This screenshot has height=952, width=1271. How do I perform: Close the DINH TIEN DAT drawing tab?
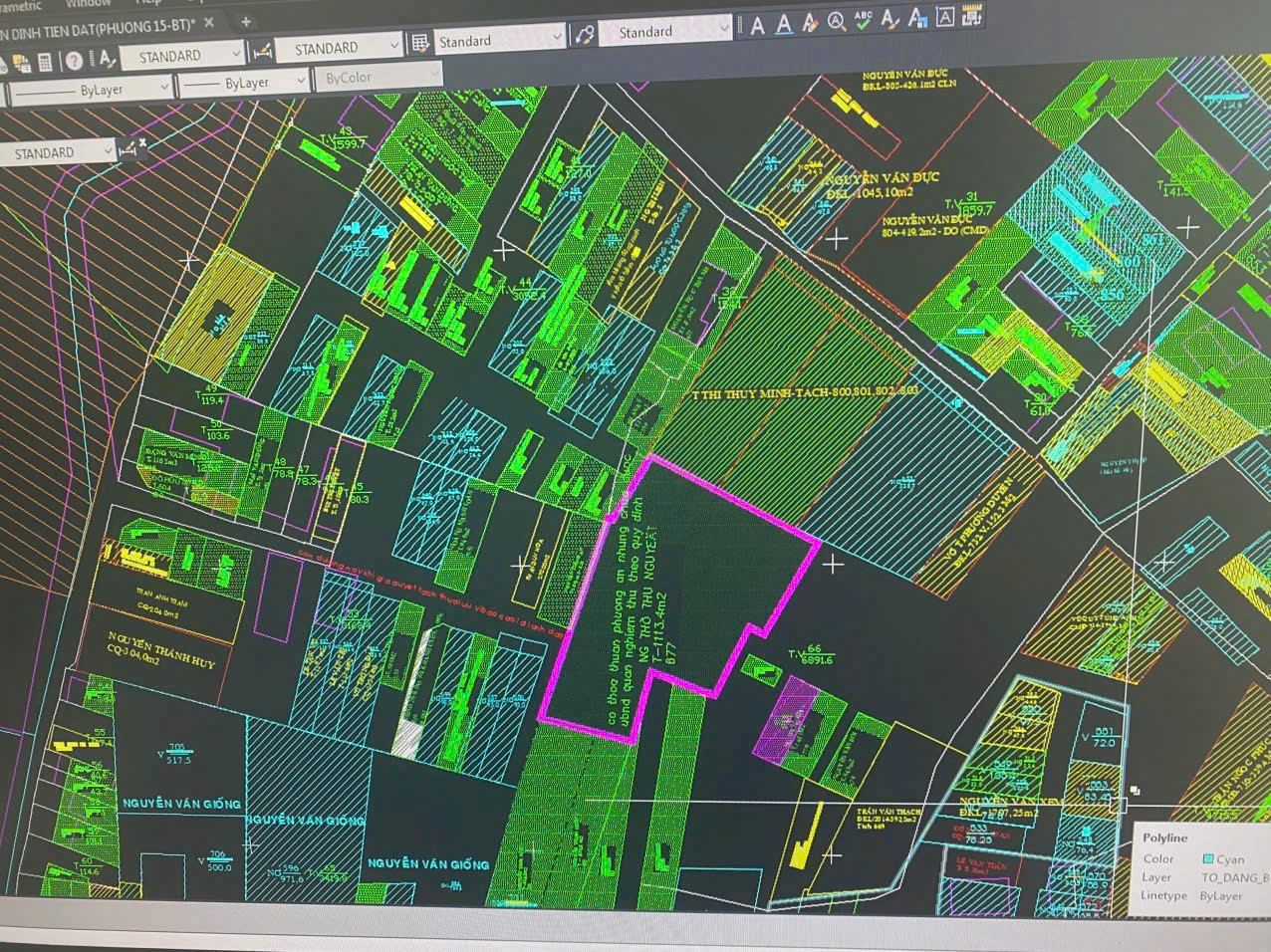(x=208, y=22)
